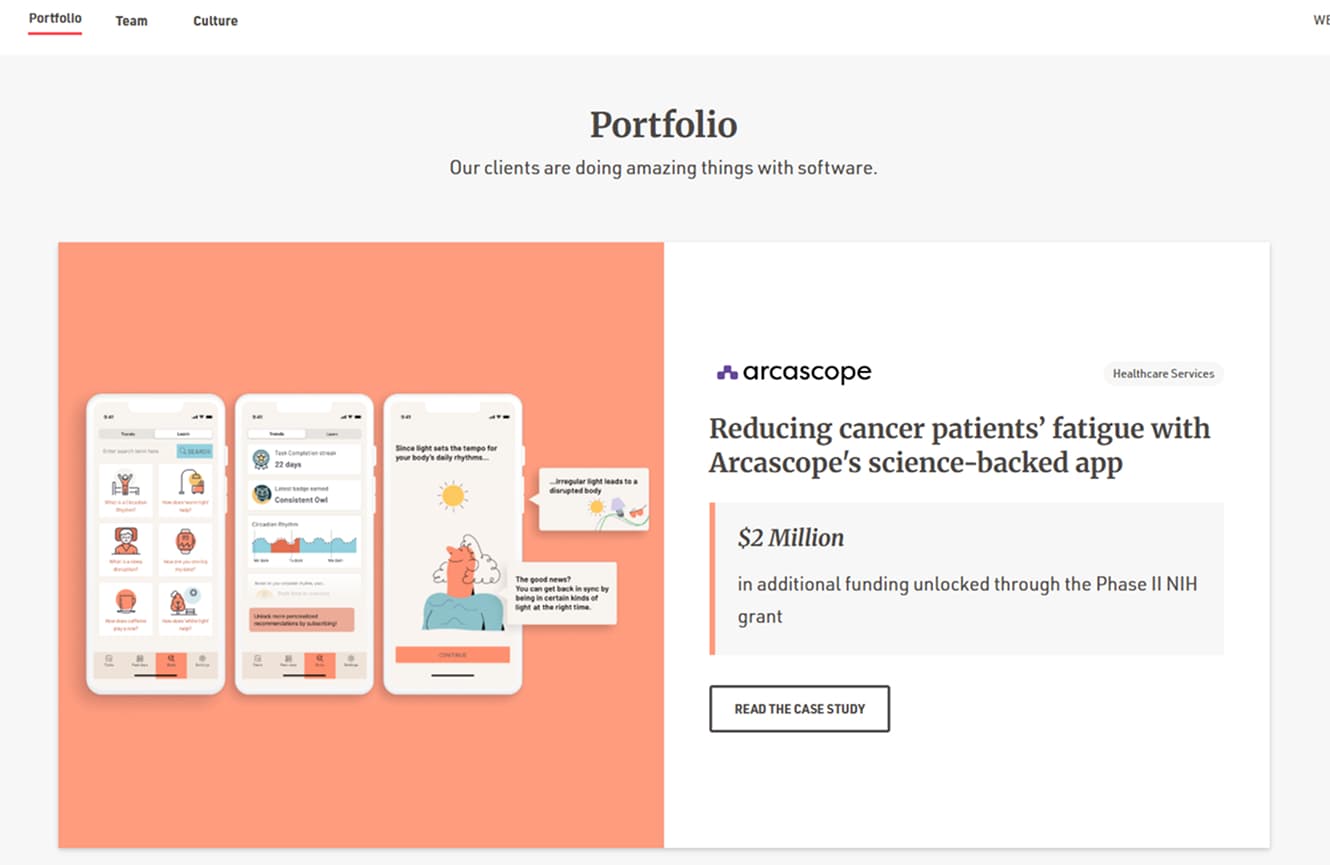Screen dimensions: 1330x865
Task: Open the Portfolio tab
Action: pos(55,19)
